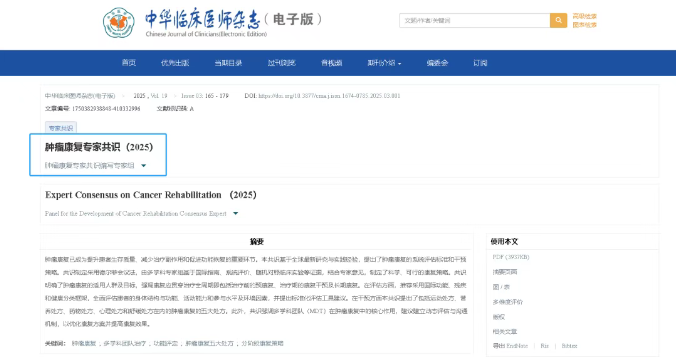The height and width of the screenshot is (364, 682).
Task: Open 优先出版 in the navigation bar
Action: pyautogui.click(x=175, y=63)
